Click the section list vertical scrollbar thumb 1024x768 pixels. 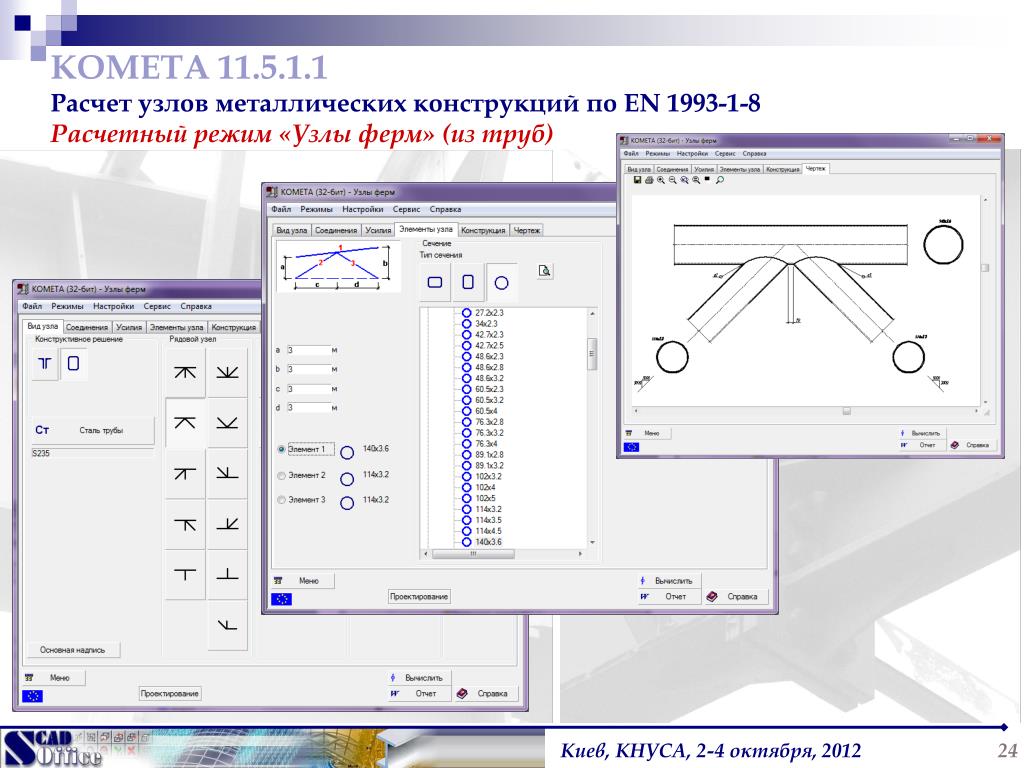point(592,353)
